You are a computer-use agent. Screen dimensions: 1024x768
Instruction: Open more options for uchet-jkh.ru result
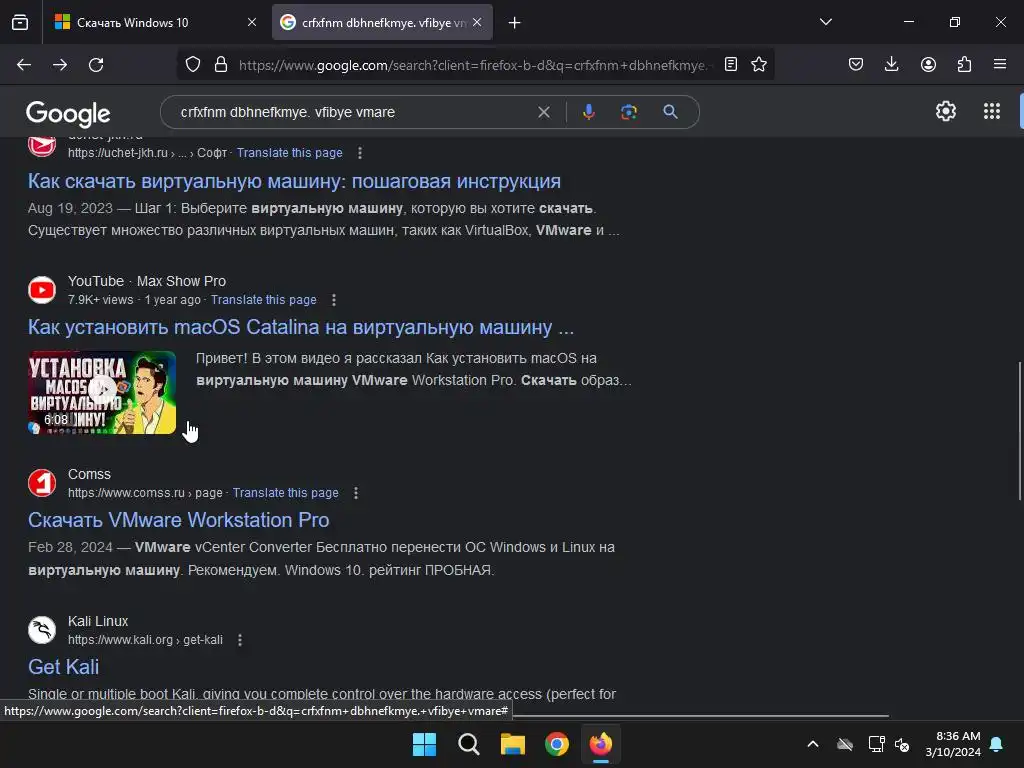(360, 153)
